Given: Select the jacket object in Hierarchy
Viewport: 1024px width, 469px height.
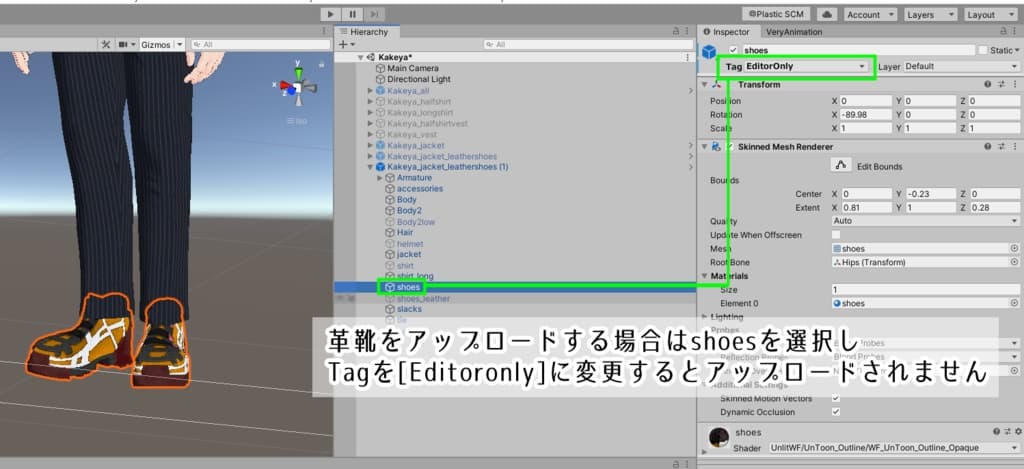Looking at the screenshot, I should 409,254.
